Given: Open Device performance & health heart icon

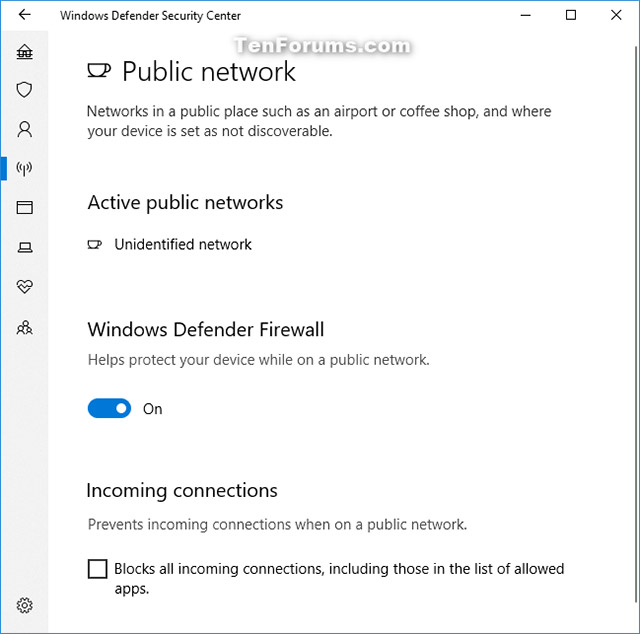Looking at the screenshot, I should (24, 287).
